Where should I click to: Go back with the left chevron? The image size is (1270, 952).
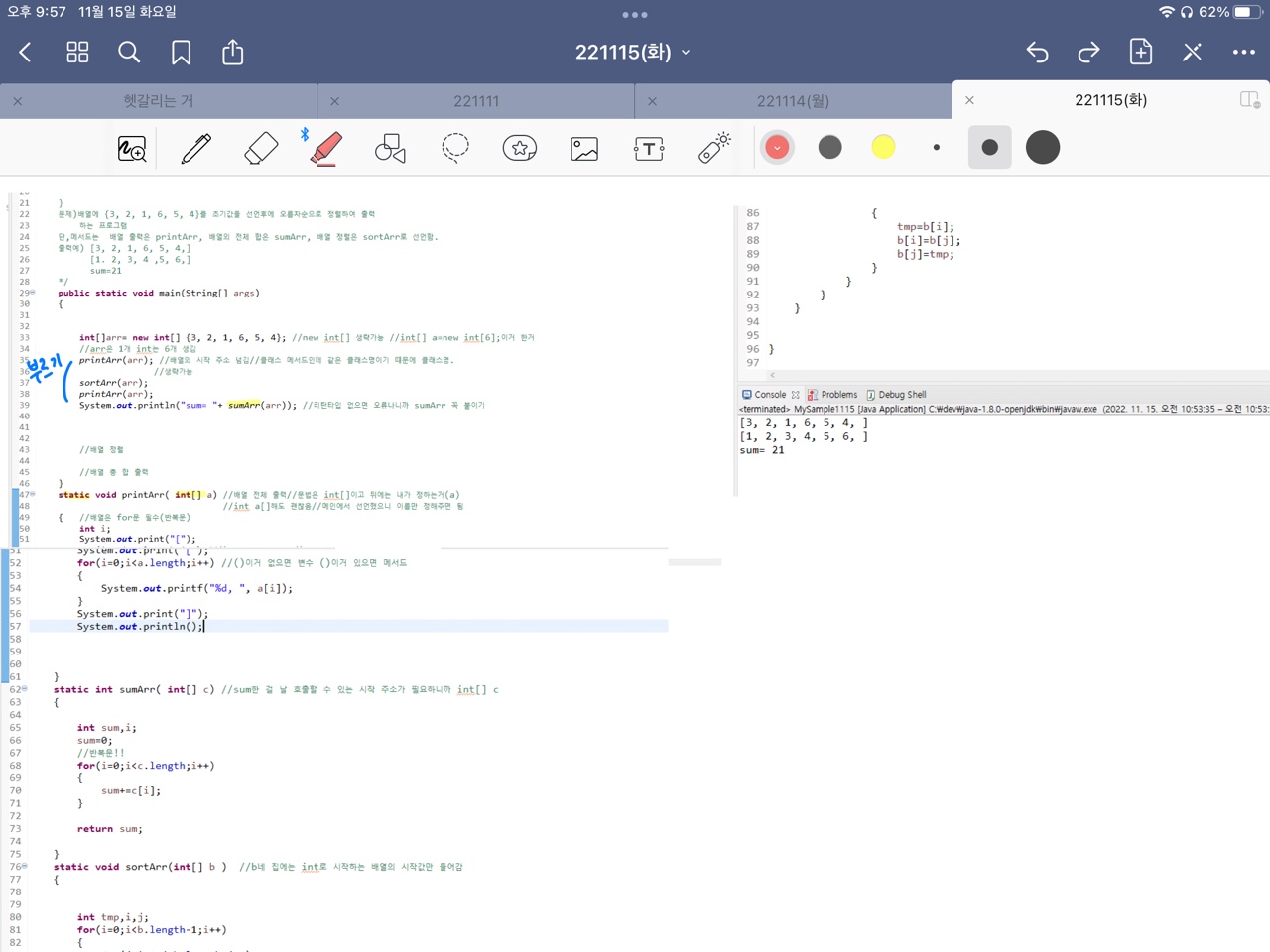[26, 53]
